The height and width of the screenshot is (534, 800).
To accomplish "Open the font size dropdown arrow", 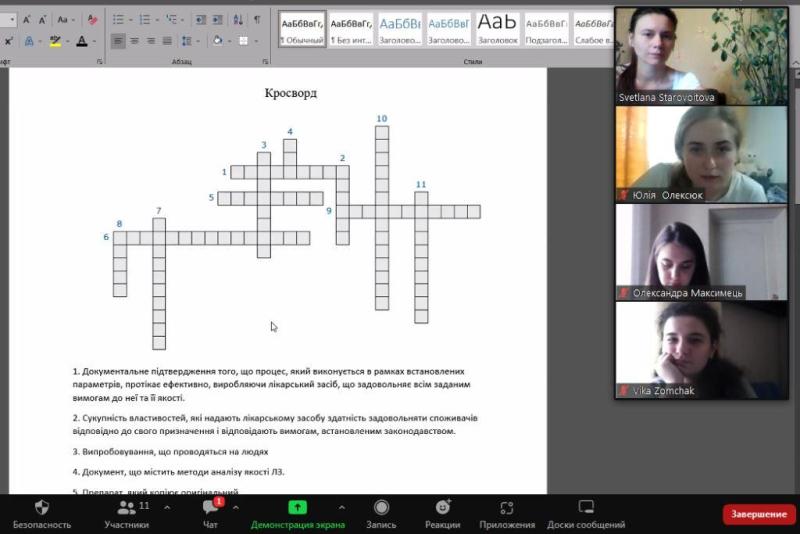I will pos(12,20).
